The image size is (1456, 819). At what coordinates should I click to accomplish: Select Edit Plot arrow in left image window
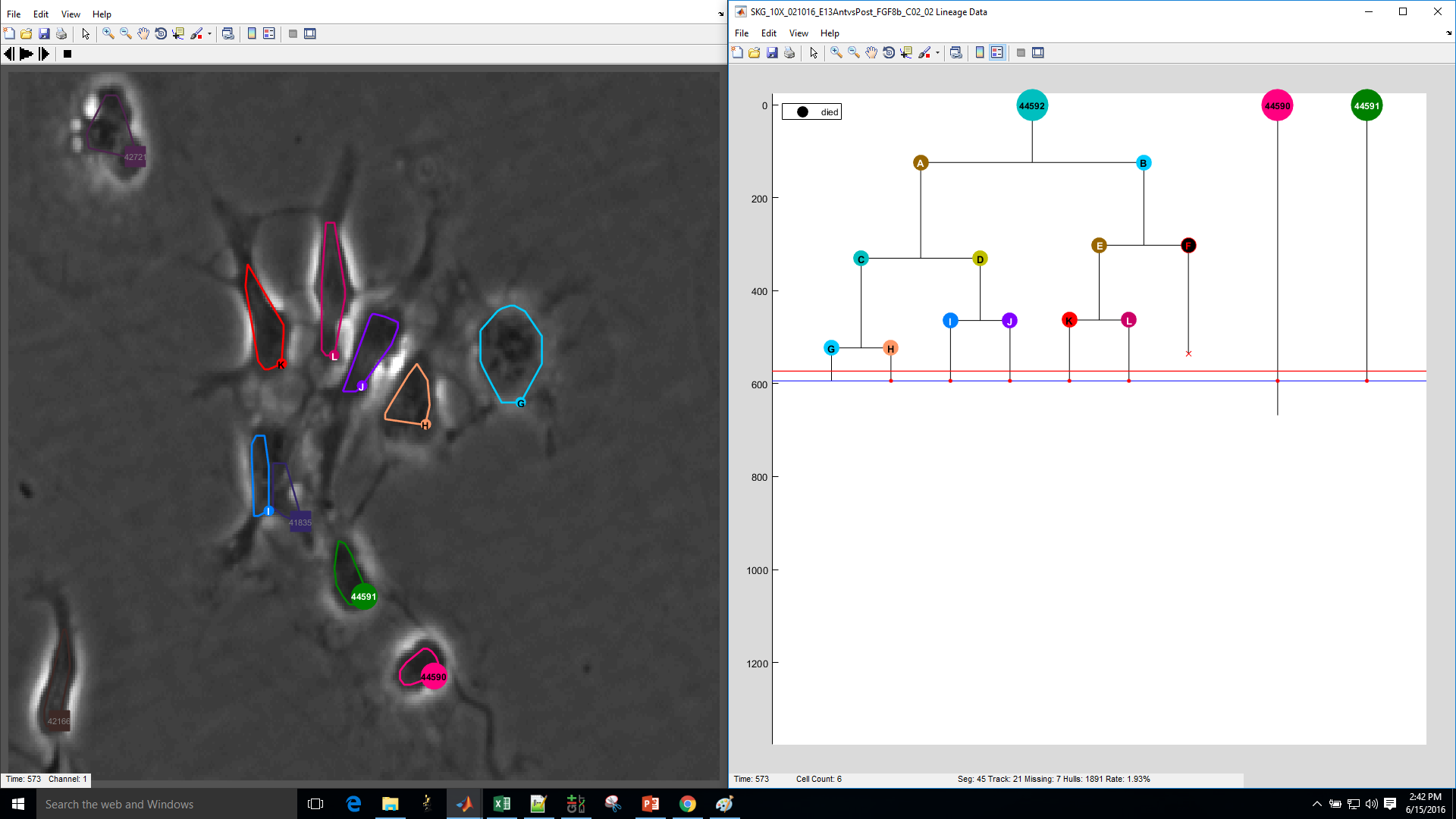click(x=86, y=33)
